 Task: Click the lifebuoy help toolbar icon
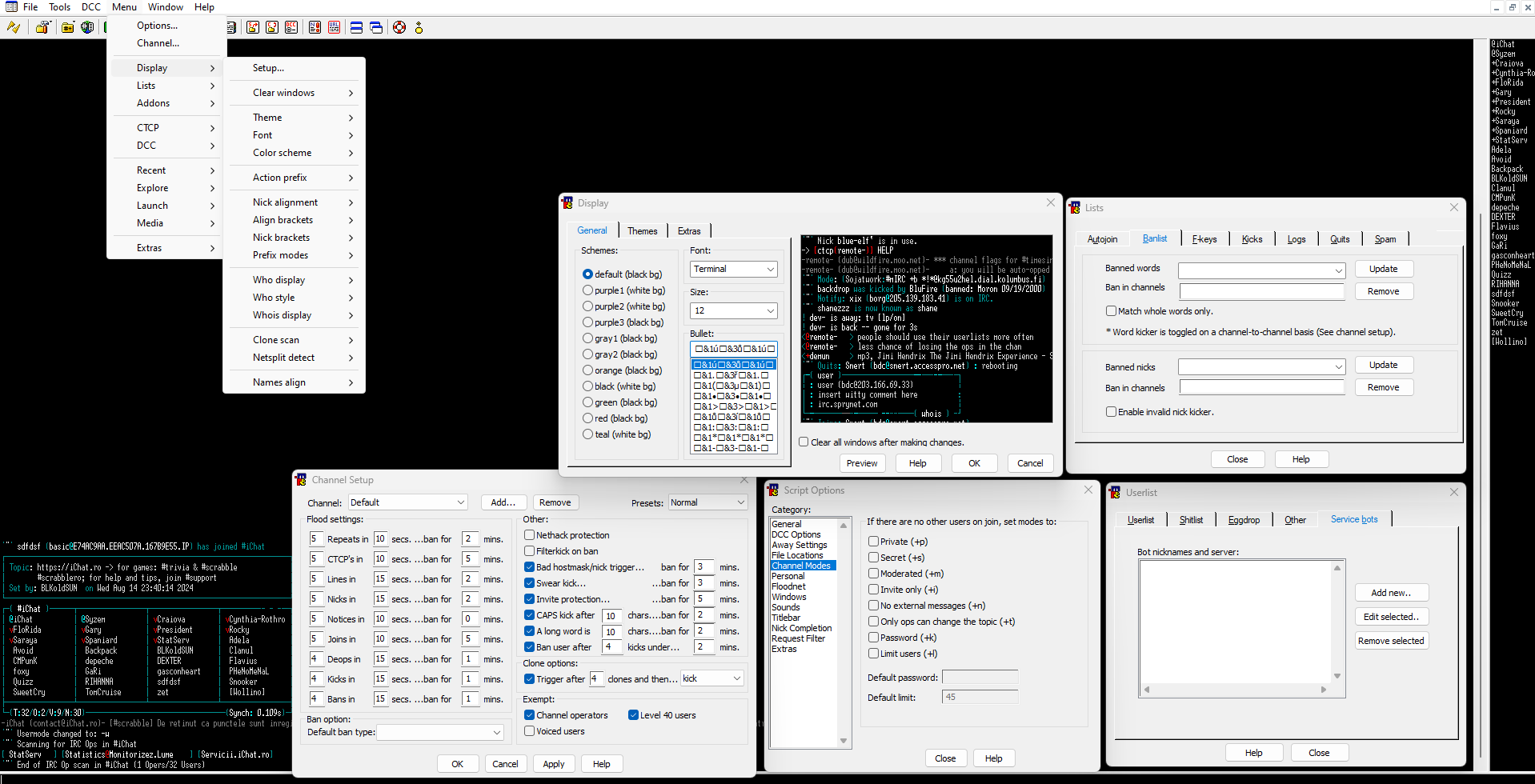coord(399,27)
